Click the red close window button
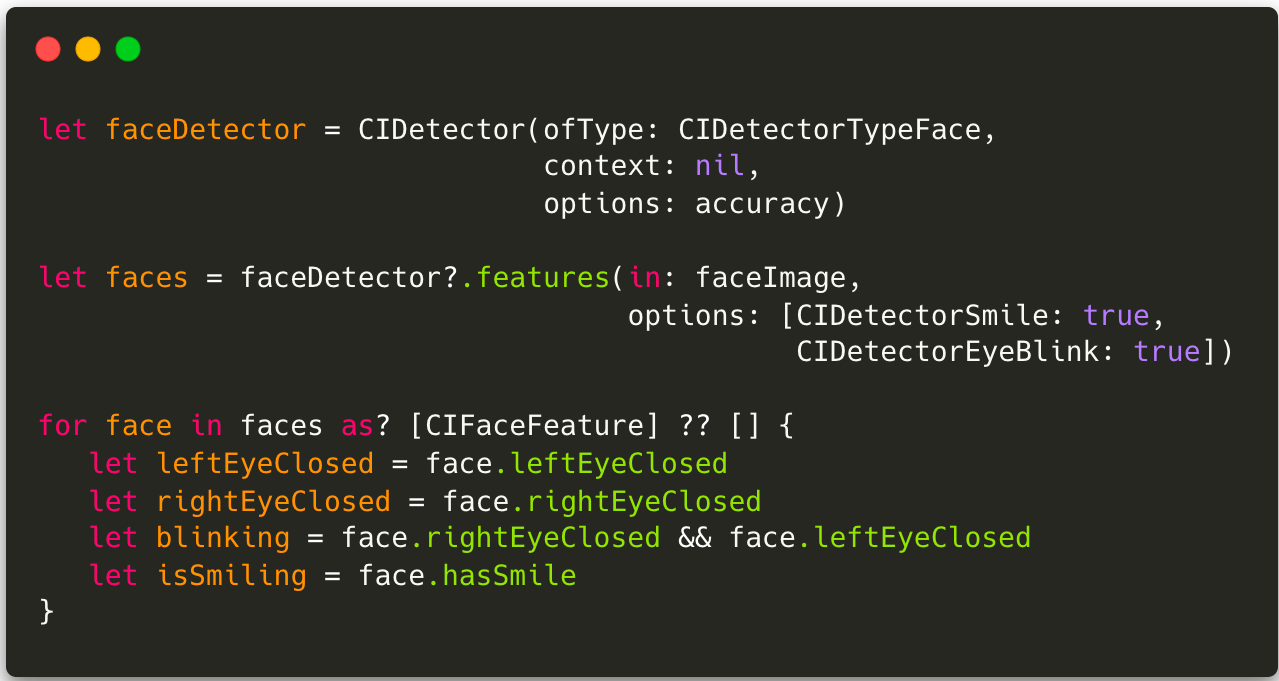This screenshot has height=681, width=1279. coord(48,49)
